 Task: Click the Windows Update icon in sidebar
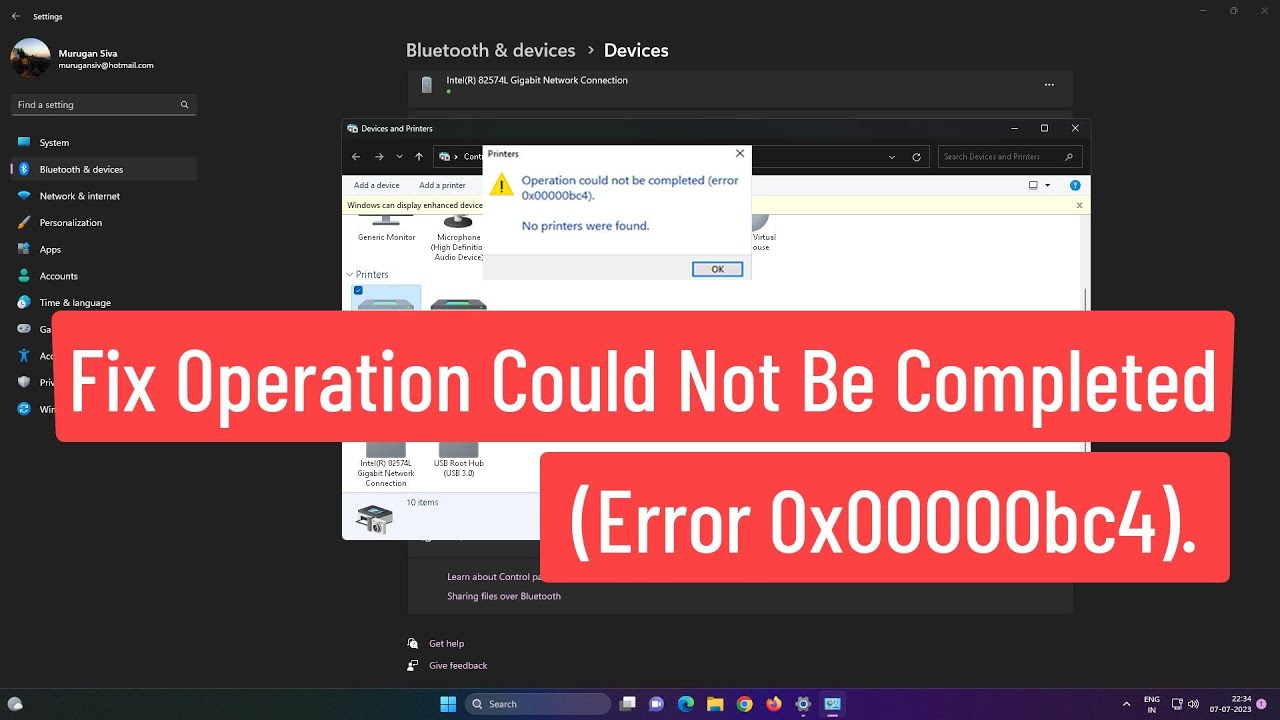coord(24,409)
